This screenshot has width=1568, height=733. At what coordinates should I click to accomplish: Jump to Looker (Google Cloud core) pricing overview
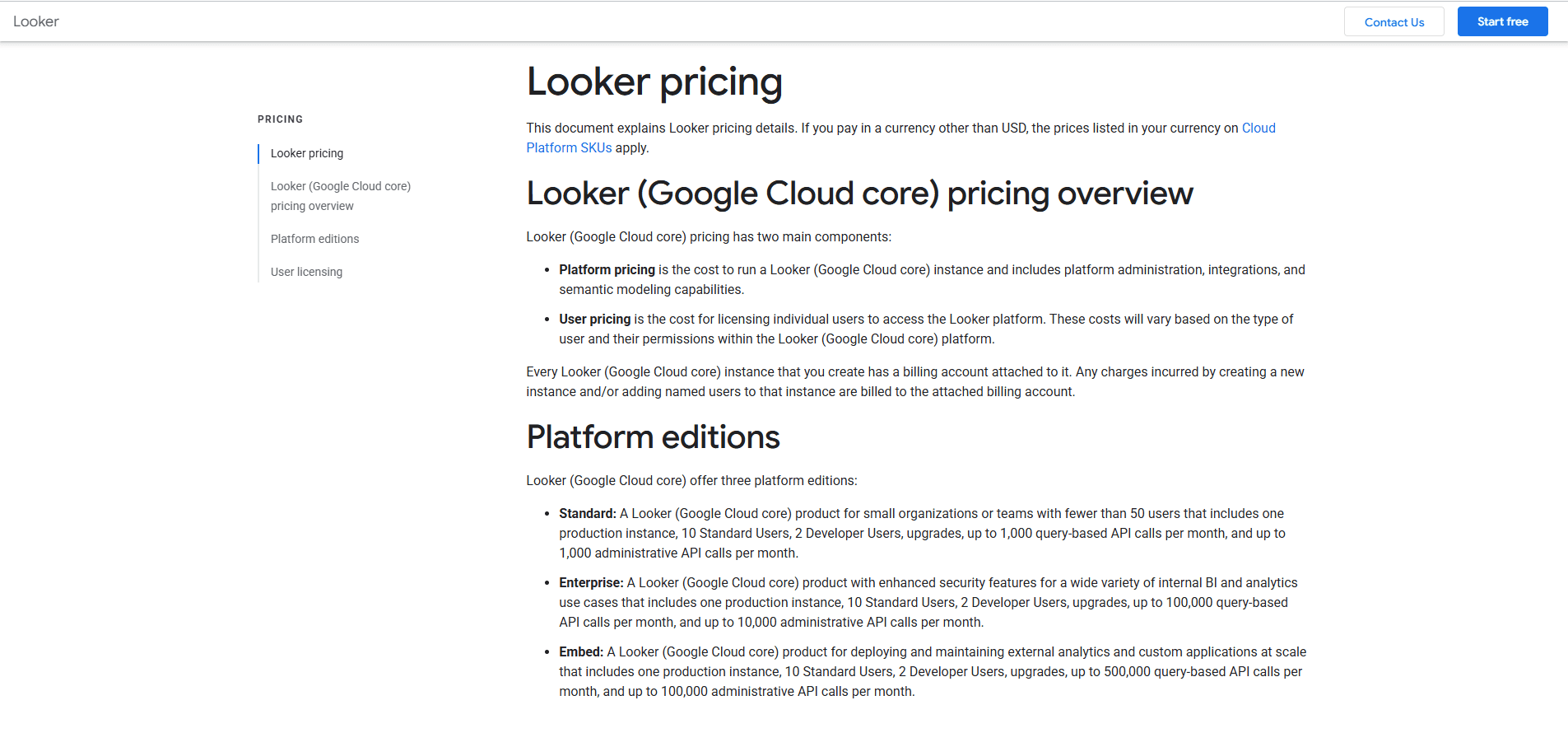coord(340,196)
